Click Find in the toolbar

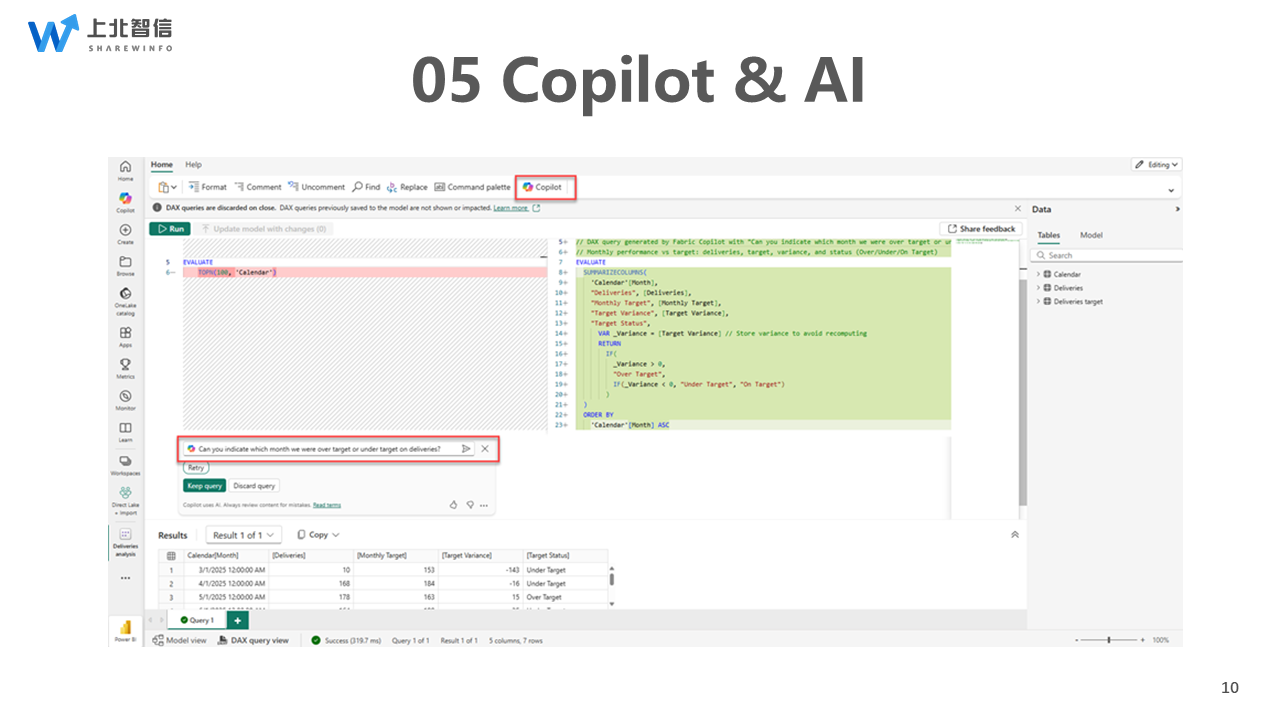(x=366, y=187)
